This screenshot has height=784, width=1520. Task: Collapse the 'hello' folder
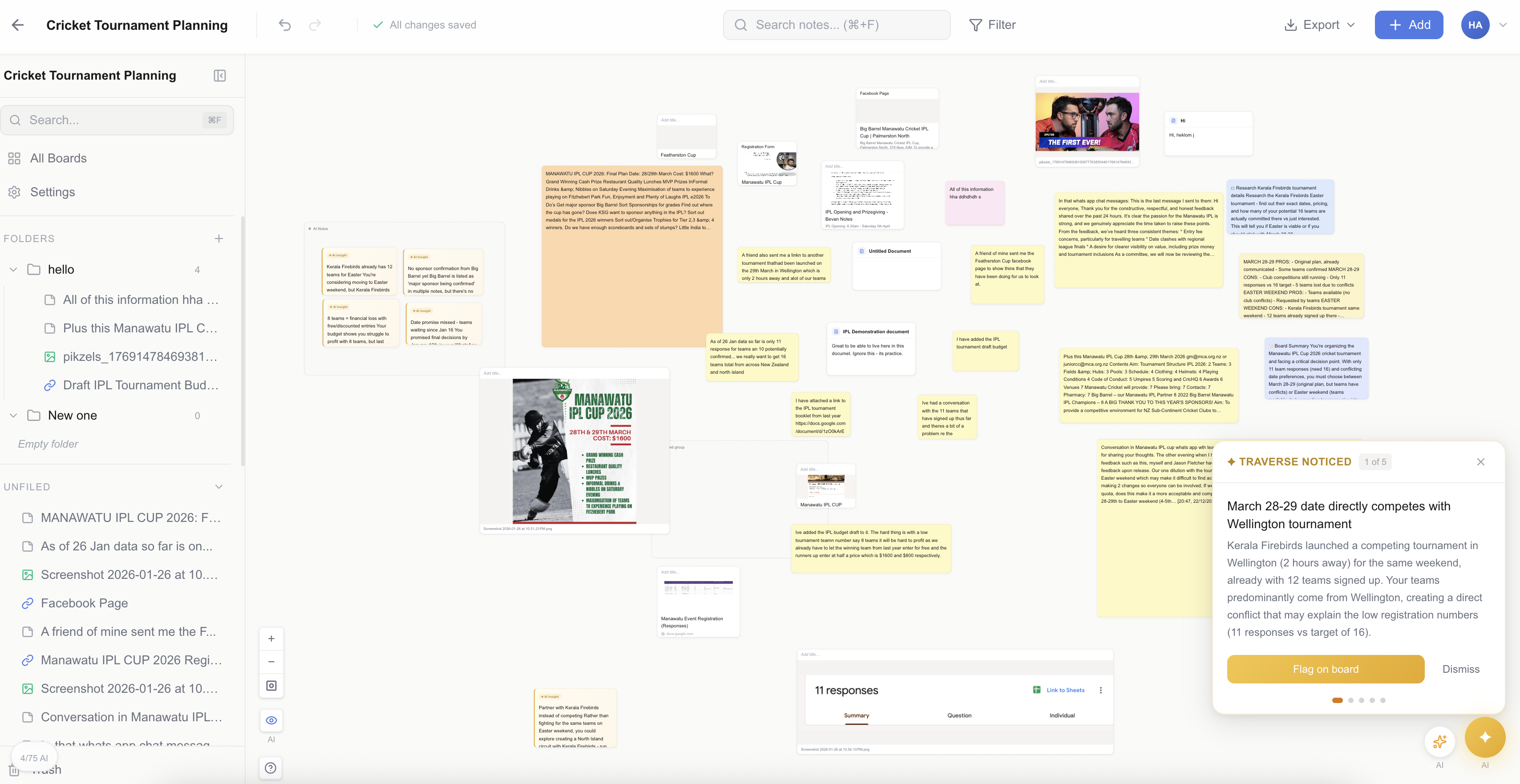pos(13,270)
